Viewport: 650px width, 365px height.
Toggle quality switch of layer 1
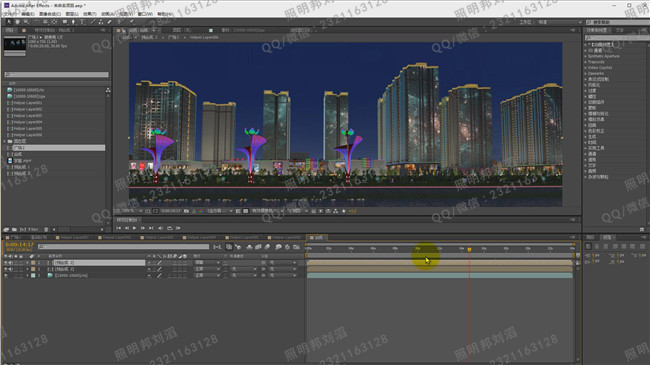point(159,263)
